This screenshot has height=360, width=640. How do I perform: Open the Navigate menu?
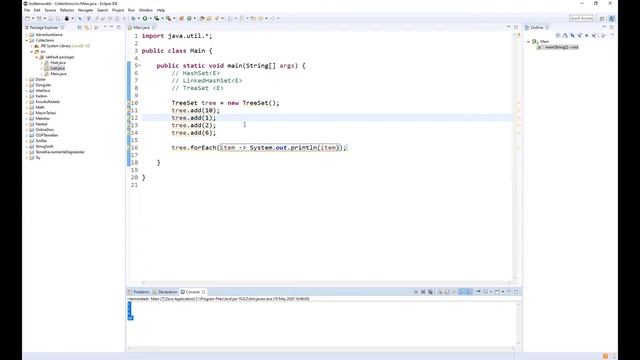(85, 10)
